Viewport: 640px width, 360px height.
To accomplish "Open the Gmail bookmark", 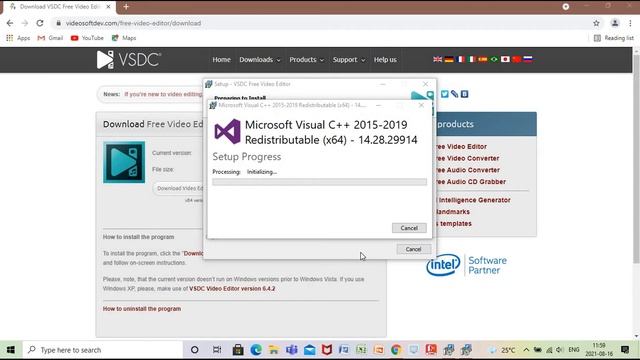I will point(50,38).
